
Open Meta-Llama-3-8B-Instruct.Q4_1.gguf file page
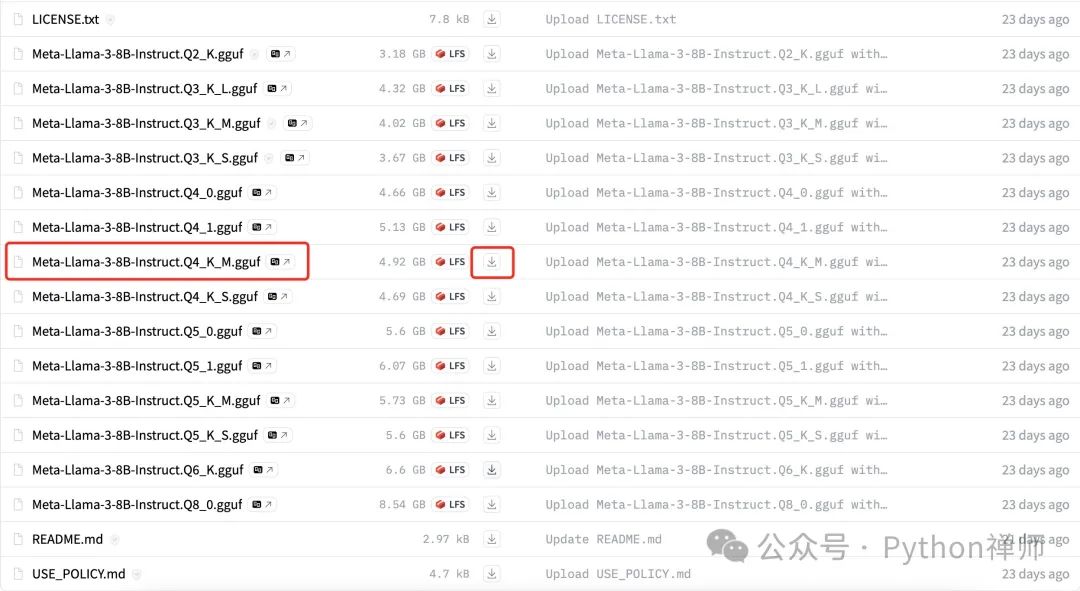tap(137, 227)
